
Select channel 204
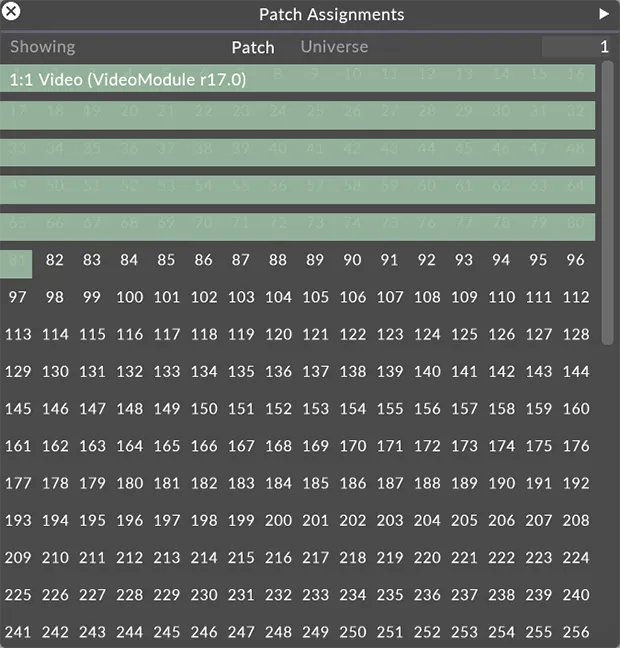point(427,520)
